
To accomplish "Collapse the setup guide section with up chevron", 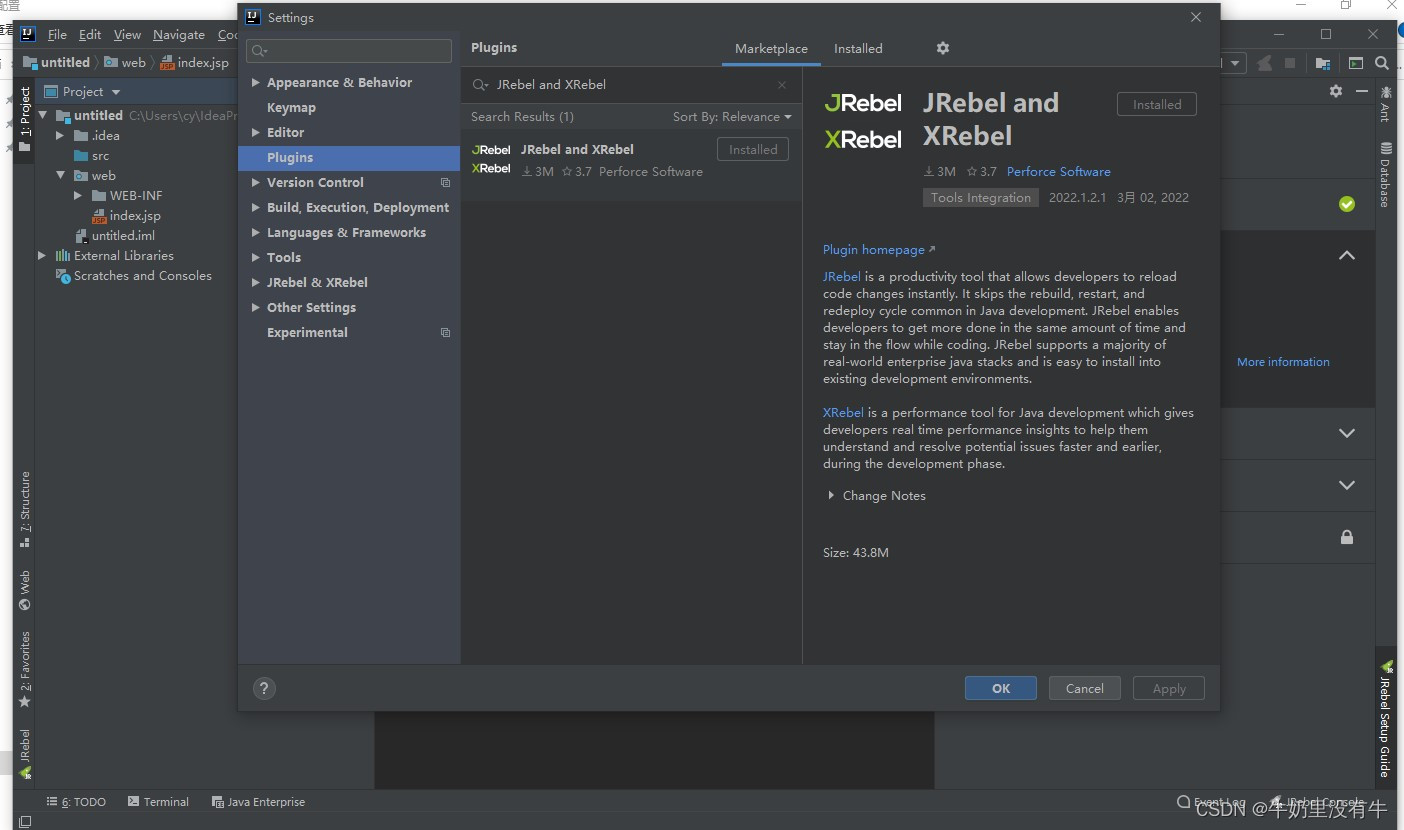I will 1347,256.
